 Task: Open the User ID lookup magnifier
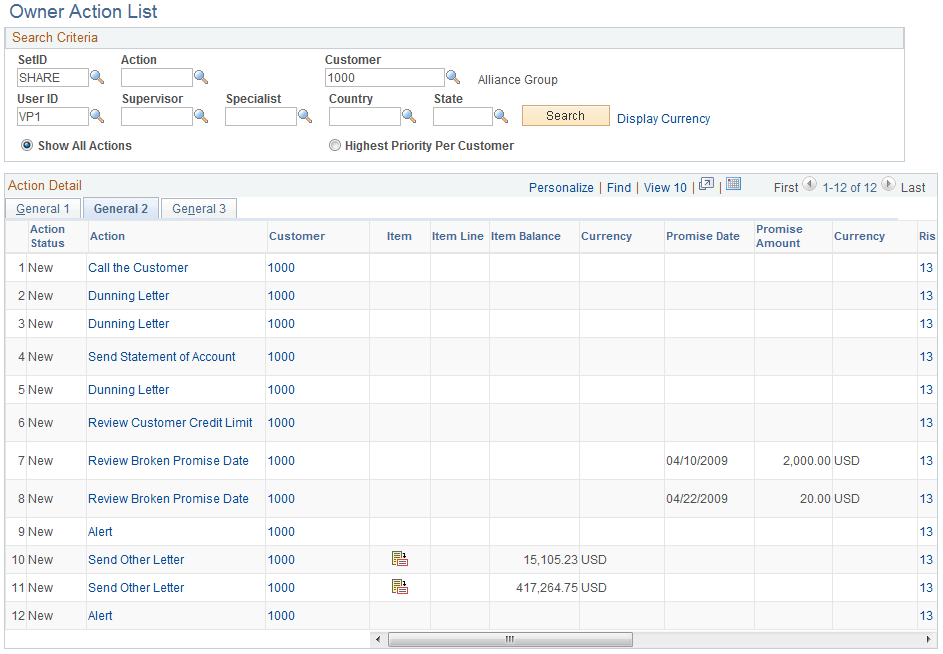(x=96, y=116)
